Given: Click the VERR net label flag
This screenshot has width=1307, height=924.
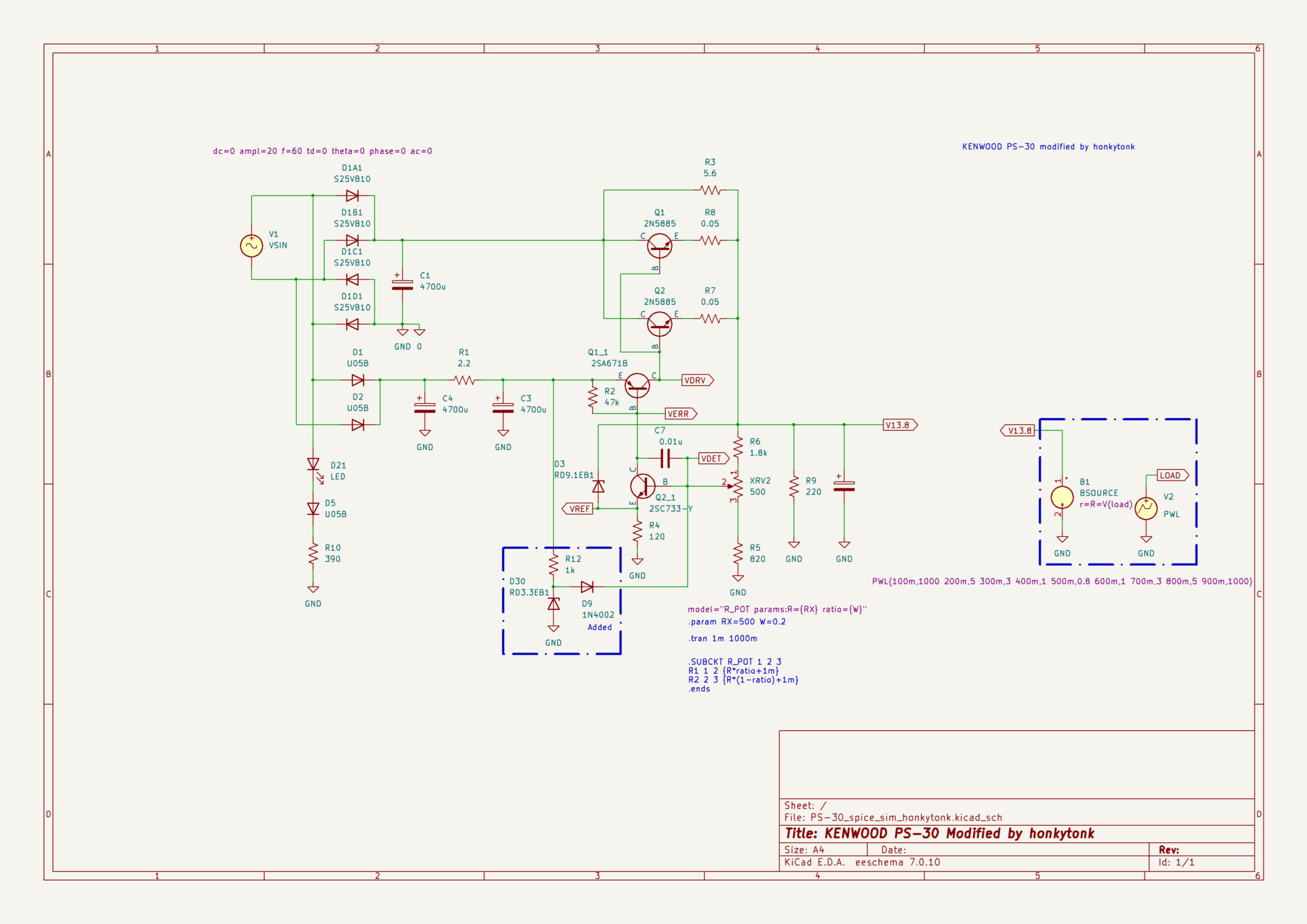Looking at the screenshot, I should click(x=680, y=414).
